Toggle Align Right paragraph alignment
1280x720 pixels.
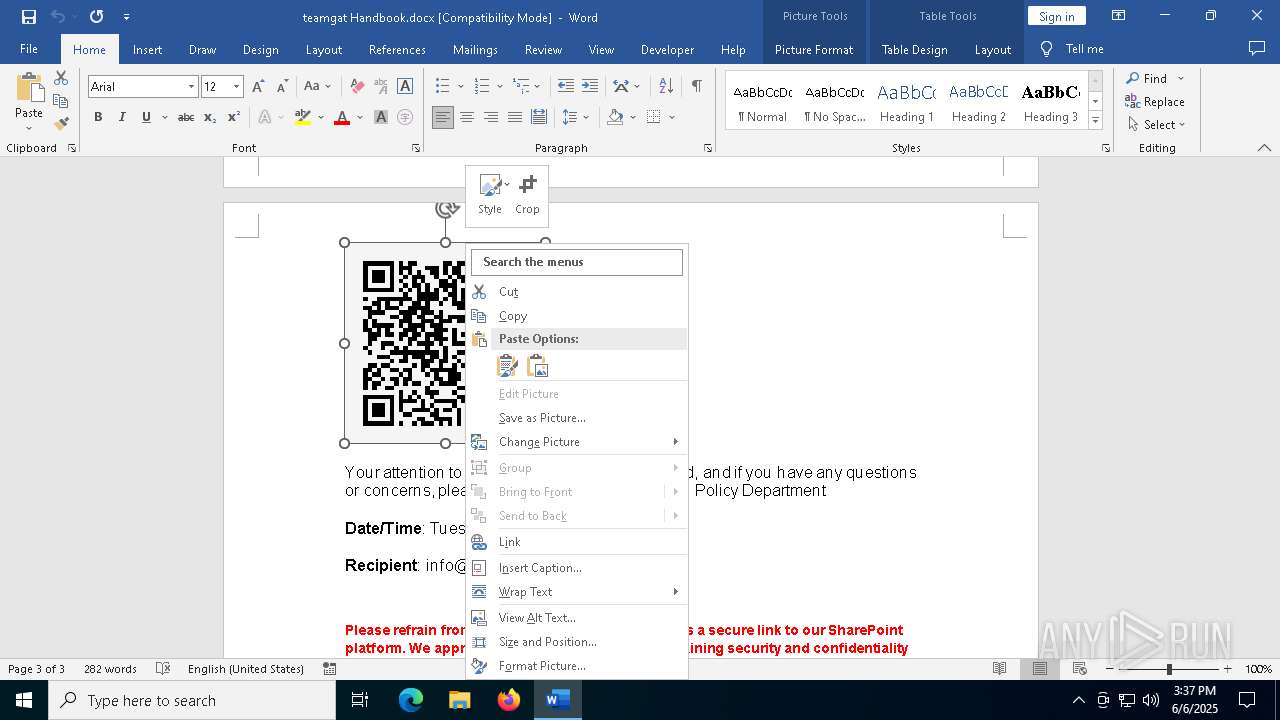[491, 117]
